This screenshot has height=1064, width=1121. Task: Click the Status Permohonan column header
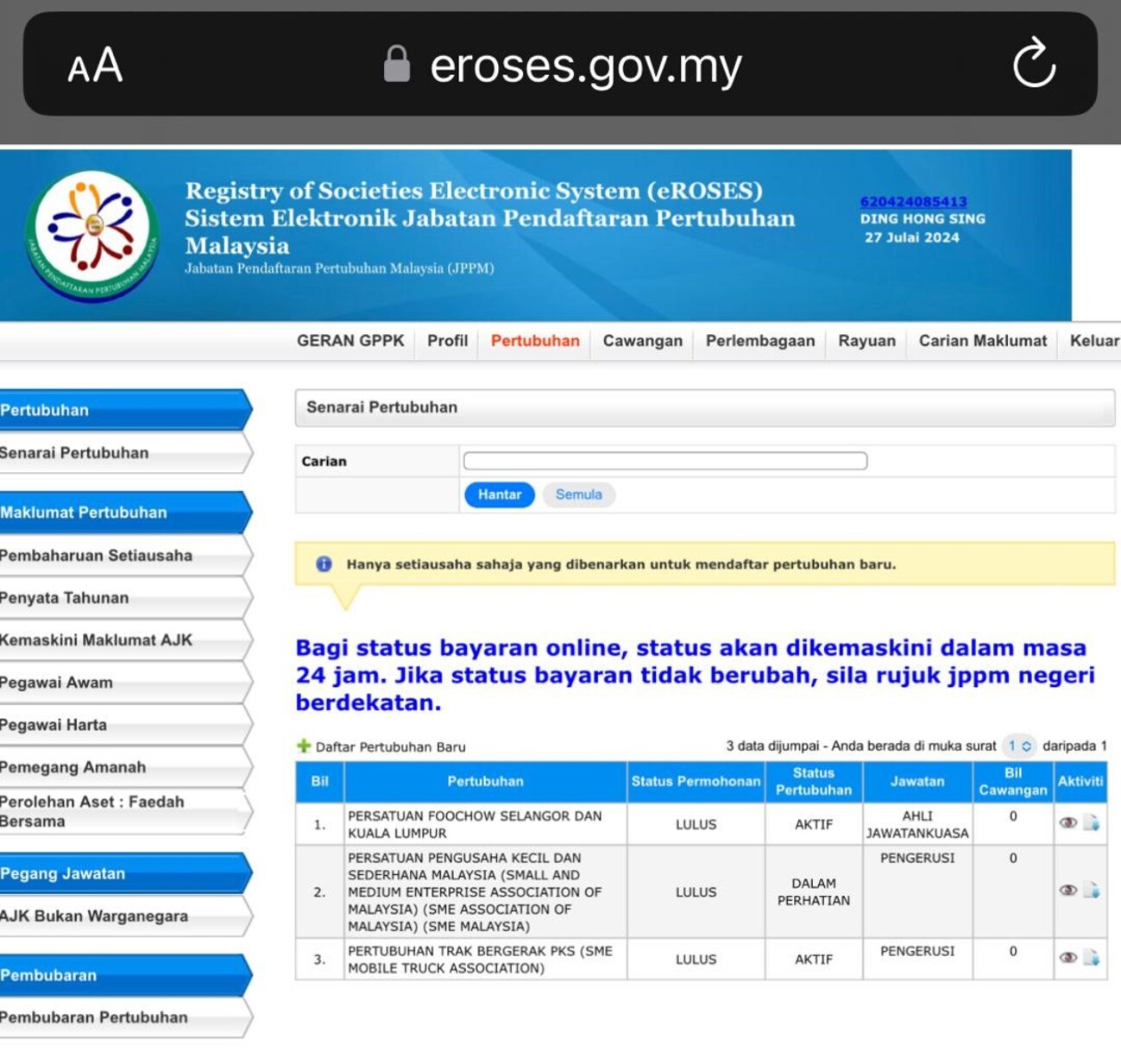pos(696,781)
